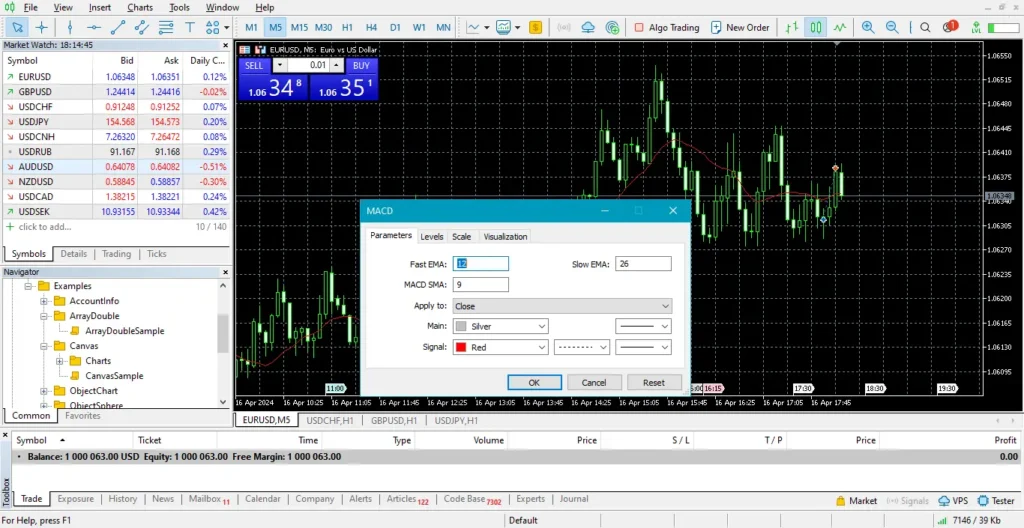Reset MACD parameters

[654, 383]
